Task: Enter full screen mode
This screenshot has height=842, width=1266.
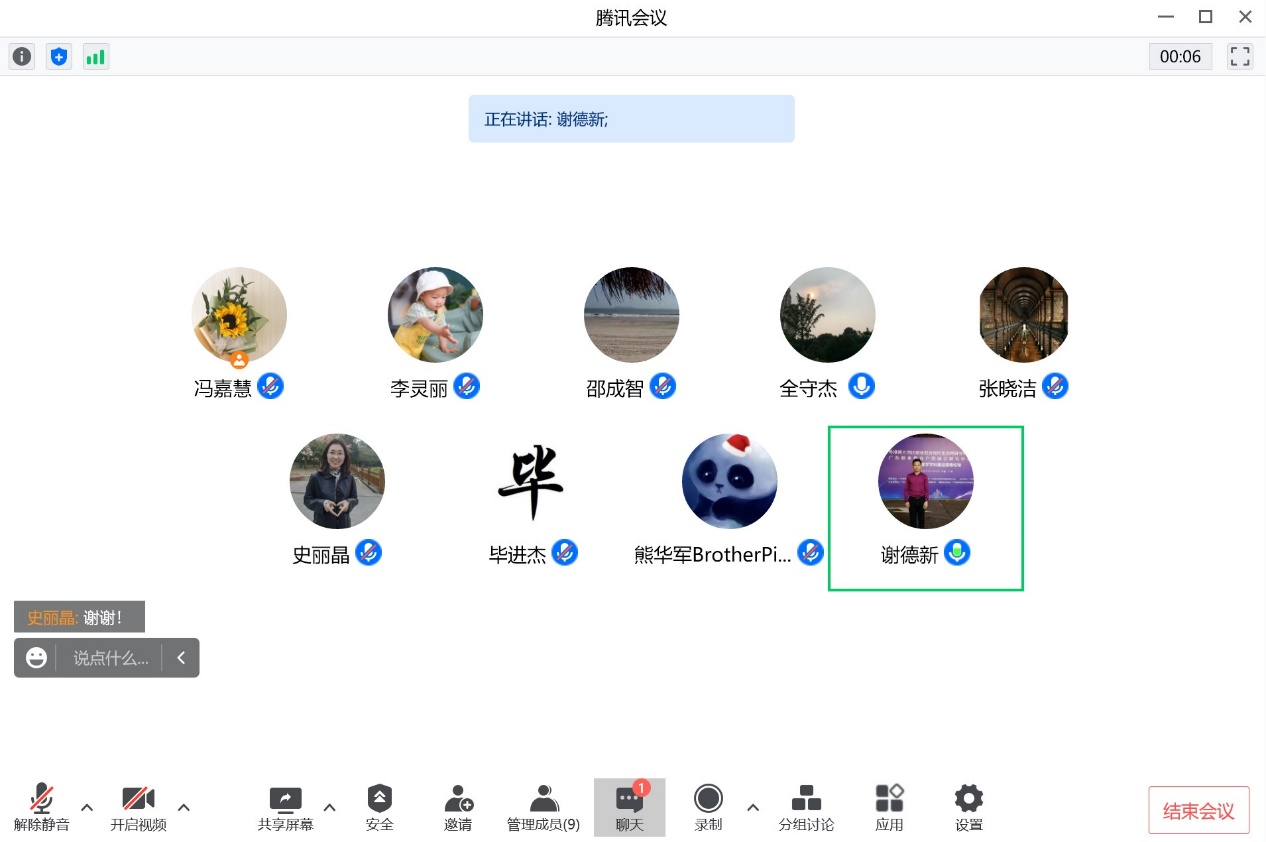Action: tap(1240, 57)
